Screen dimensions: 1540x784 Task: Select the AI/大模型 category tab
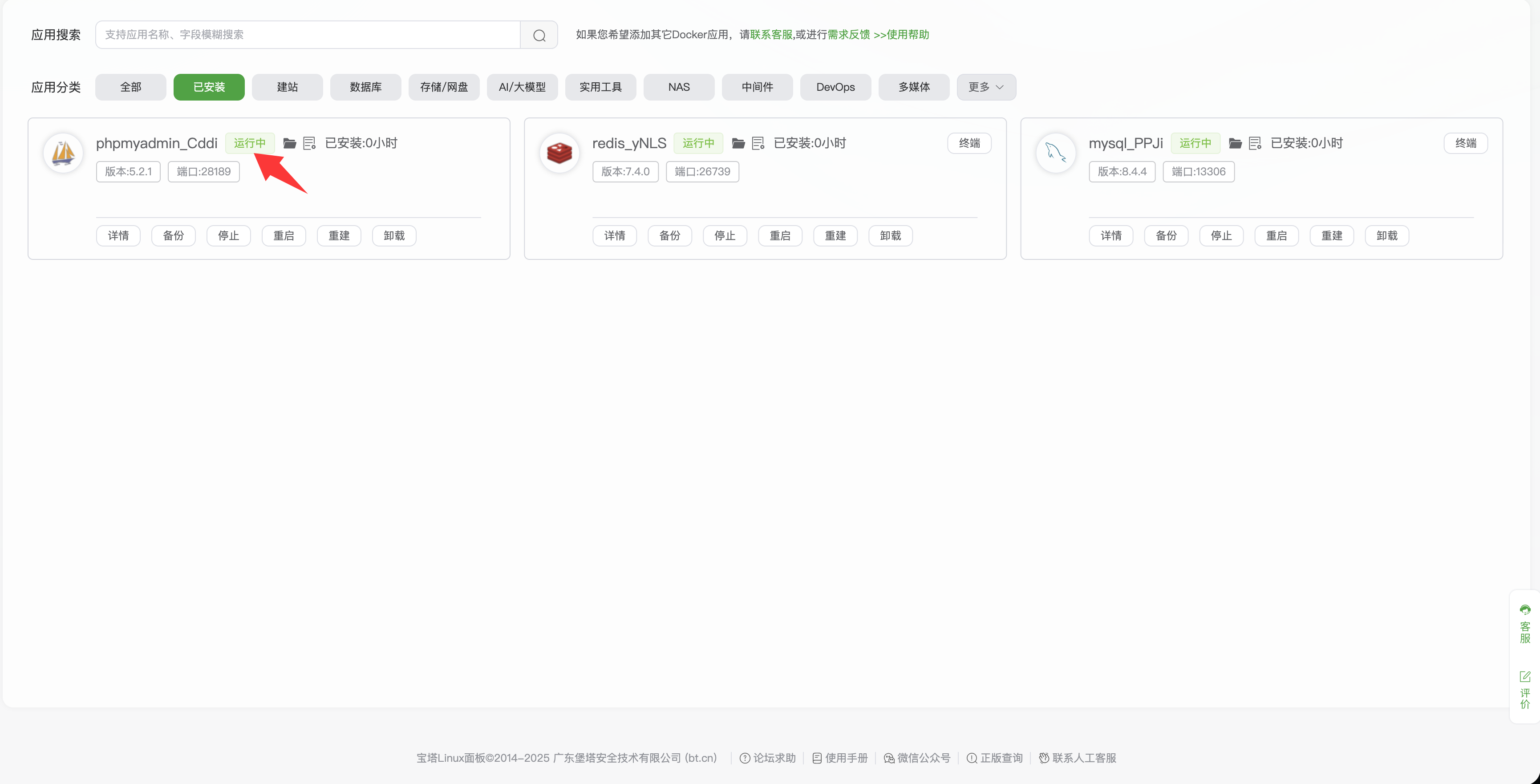(522, 87)
